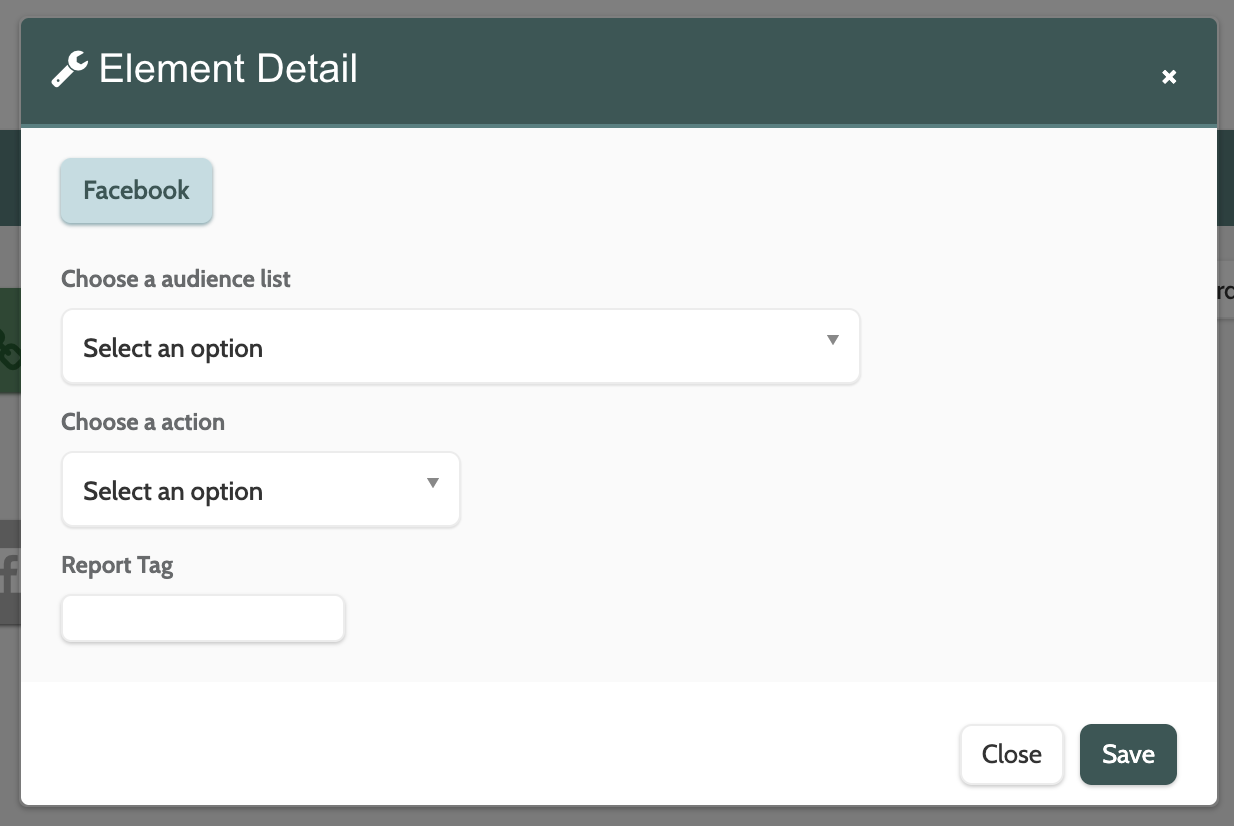1234x826 pixels.
Task: Click the 'Choose a action' label
Action: point(143,422)
